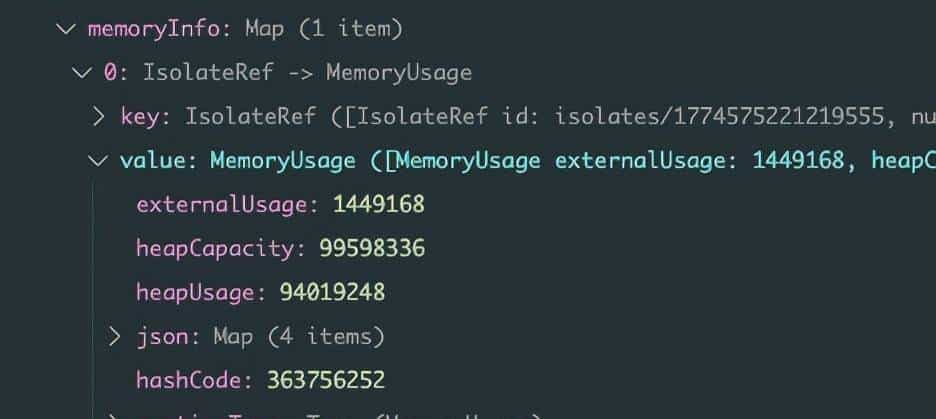Collapse the "0: IsolateRef -> MemoryUsage" entry chevron
The height and width of the screenshot is (419, 936).
click(x=82, y=72)
